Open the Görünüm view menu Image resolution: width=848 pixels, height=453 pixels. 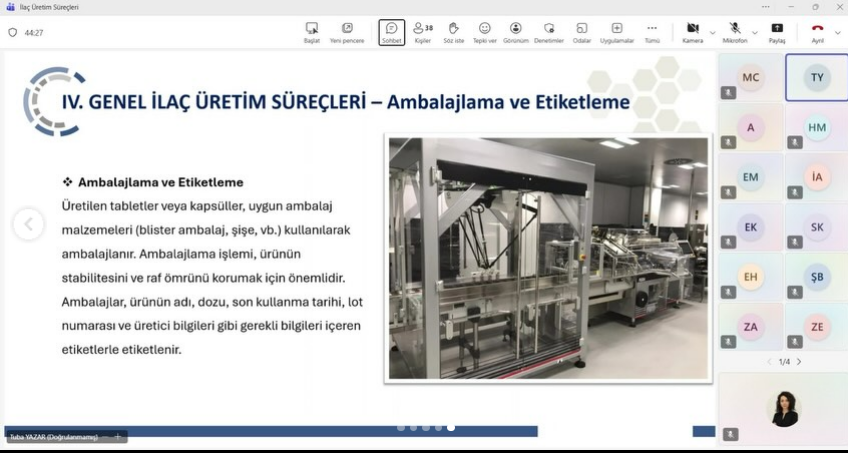(x=516, y=32)
